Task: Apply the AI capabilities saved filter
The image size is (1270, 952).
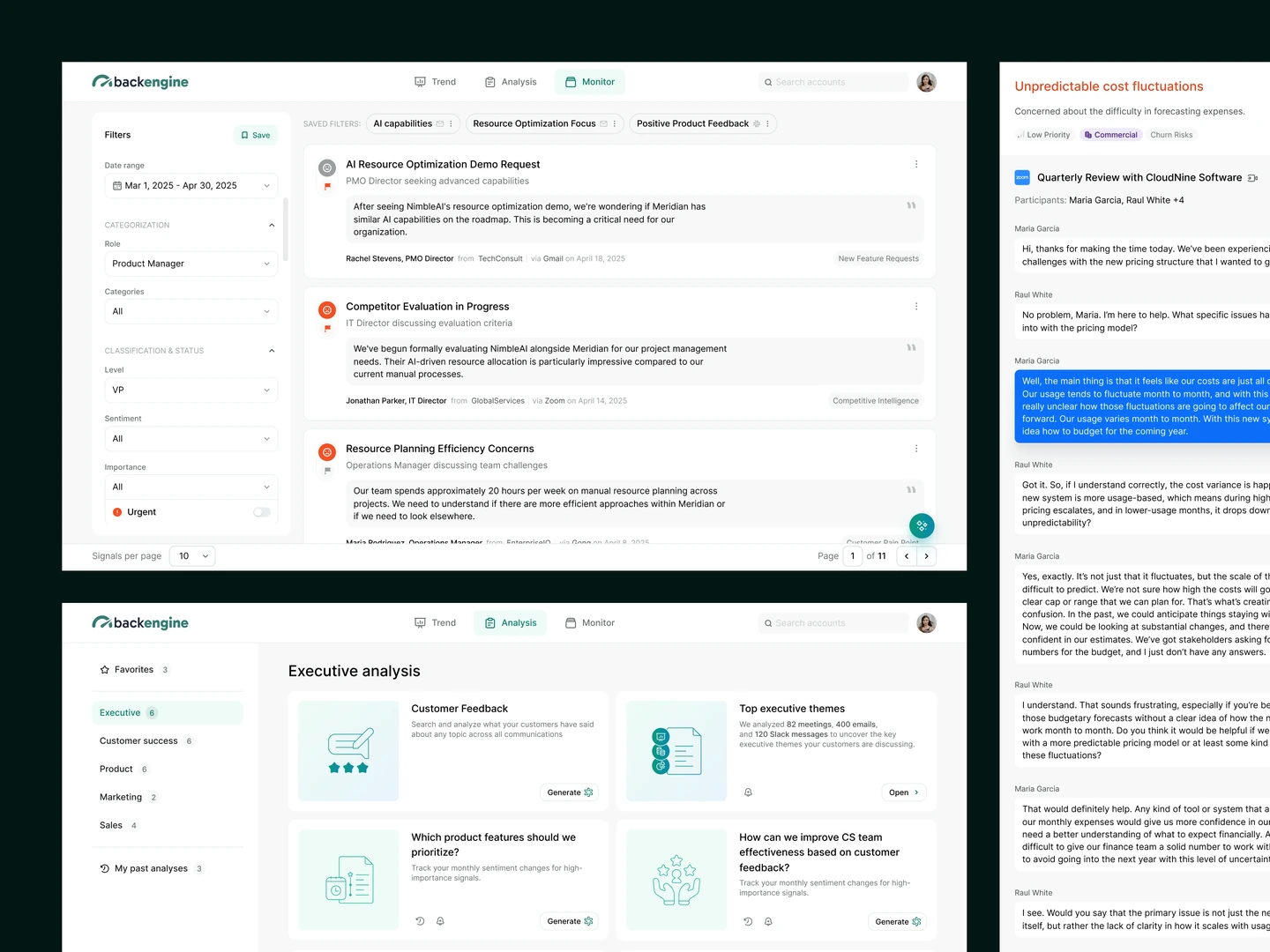Action: (x=402, y=124)
